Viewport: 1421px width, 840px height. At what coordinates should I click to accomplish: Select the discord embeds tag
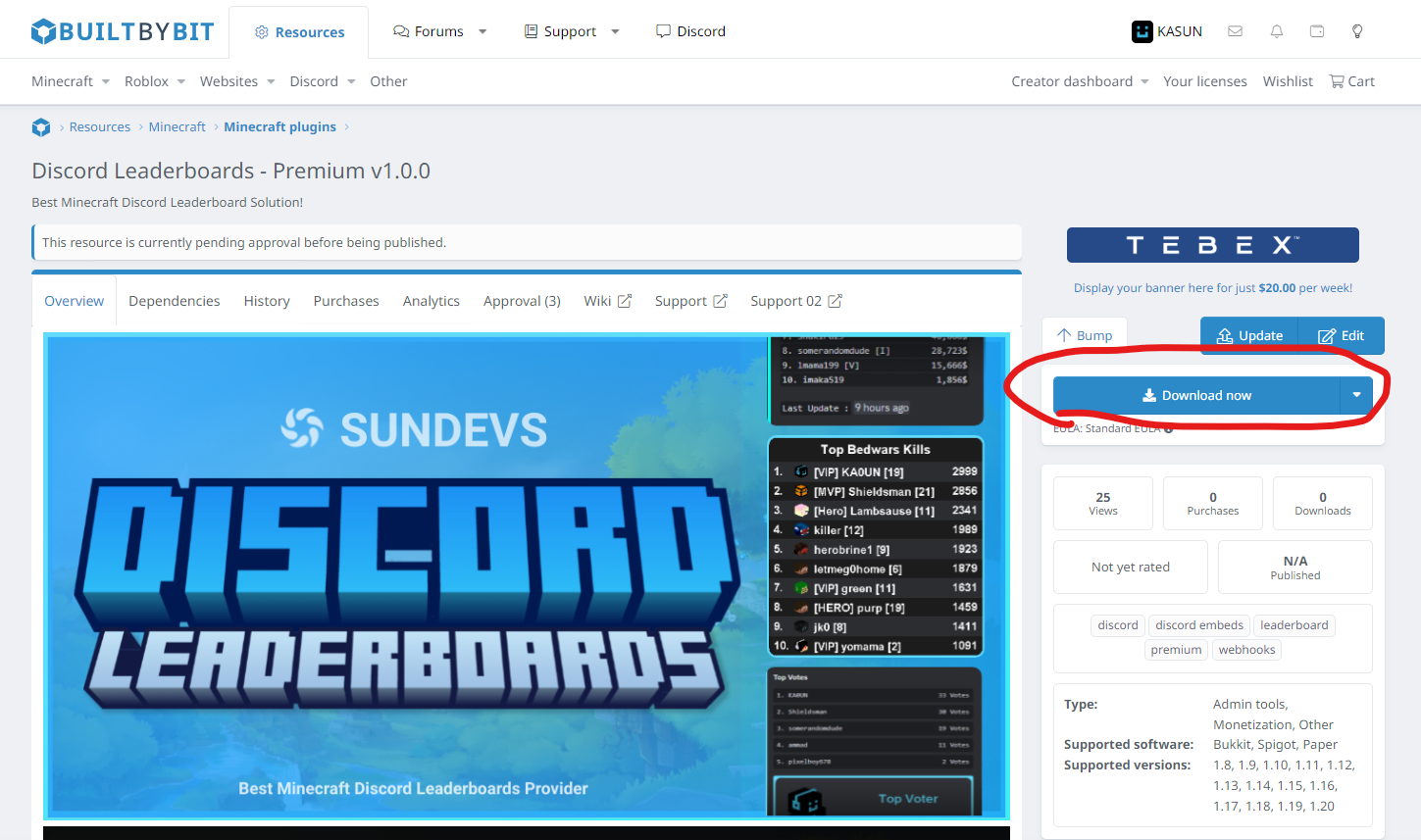click(1198, 625)
